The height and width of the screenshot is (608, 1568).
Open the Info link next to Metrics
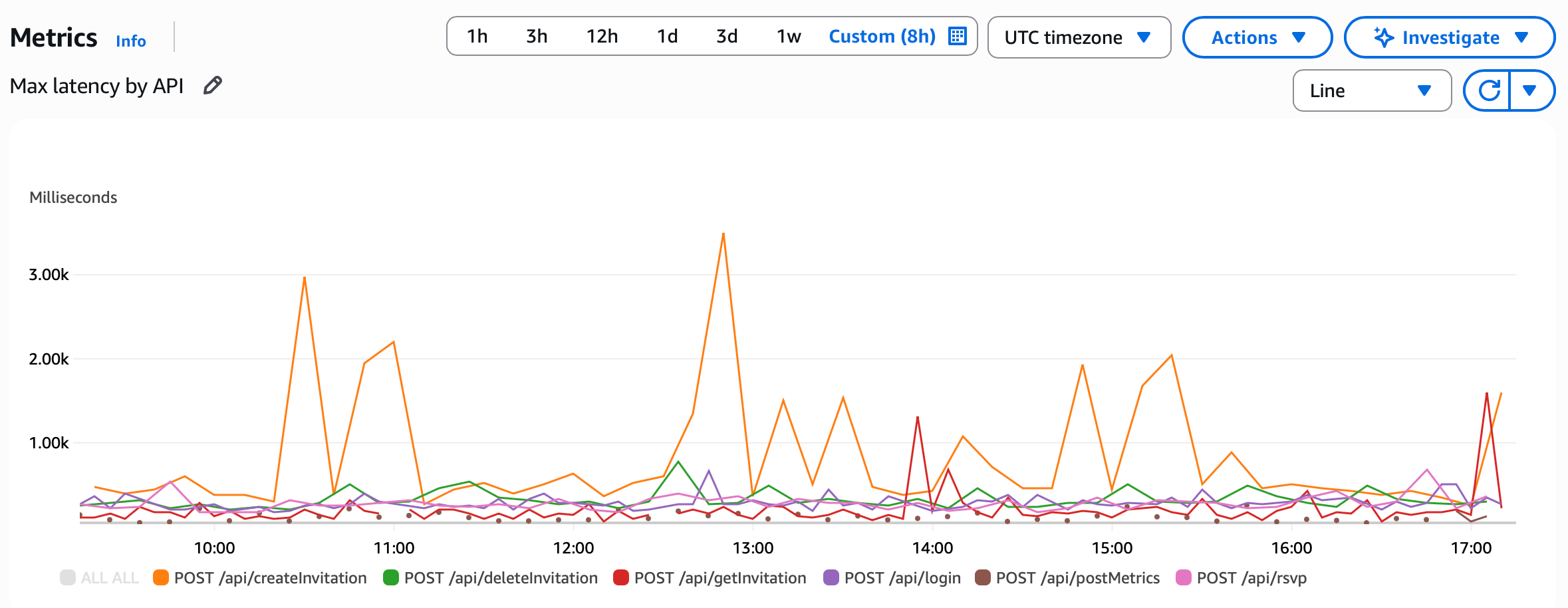130,41
